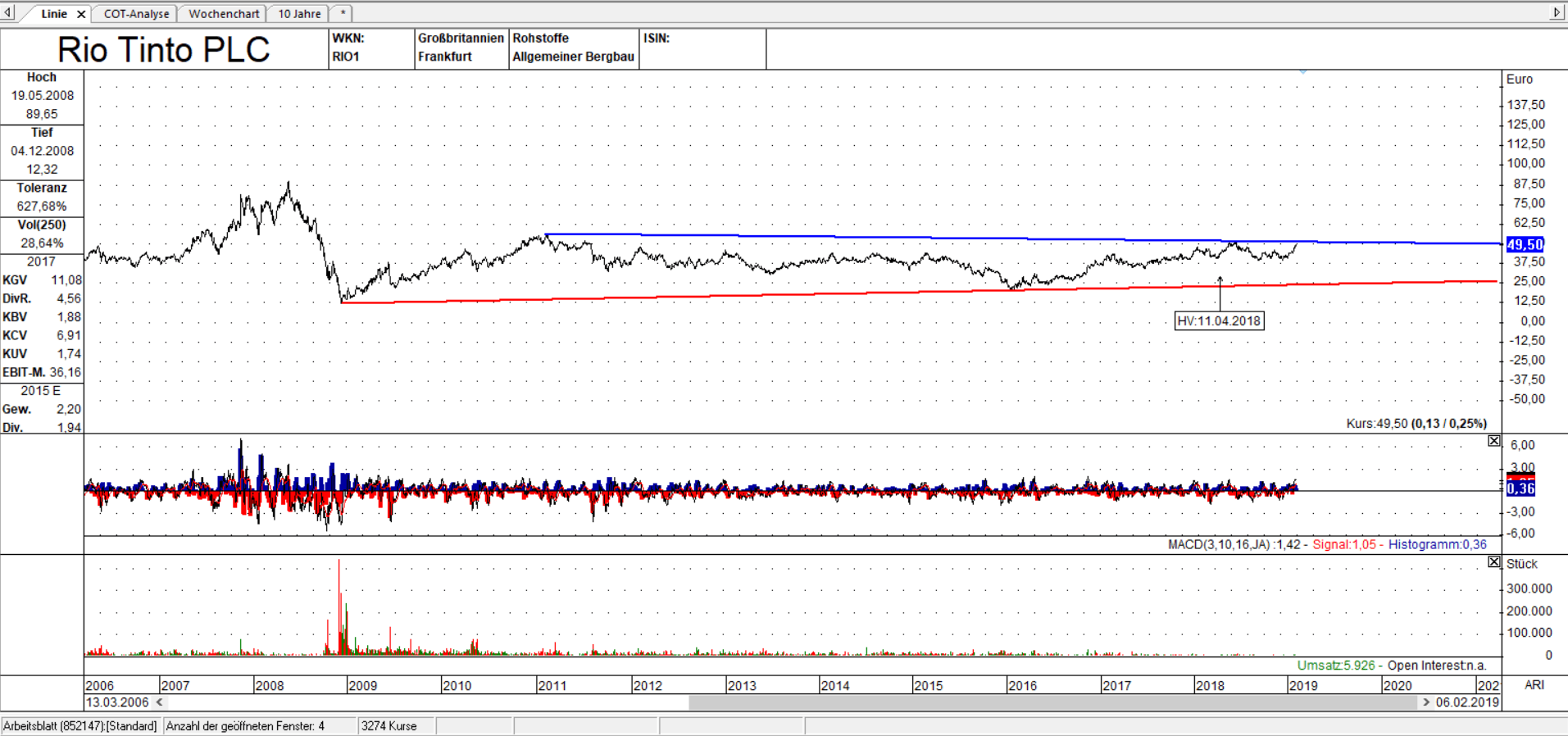Click the Kurs:49,50 readout

click(x=1416, y=424)
